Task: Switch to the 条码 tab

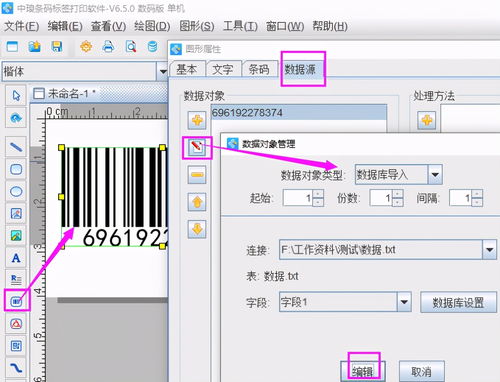Action: click(259, 69)
